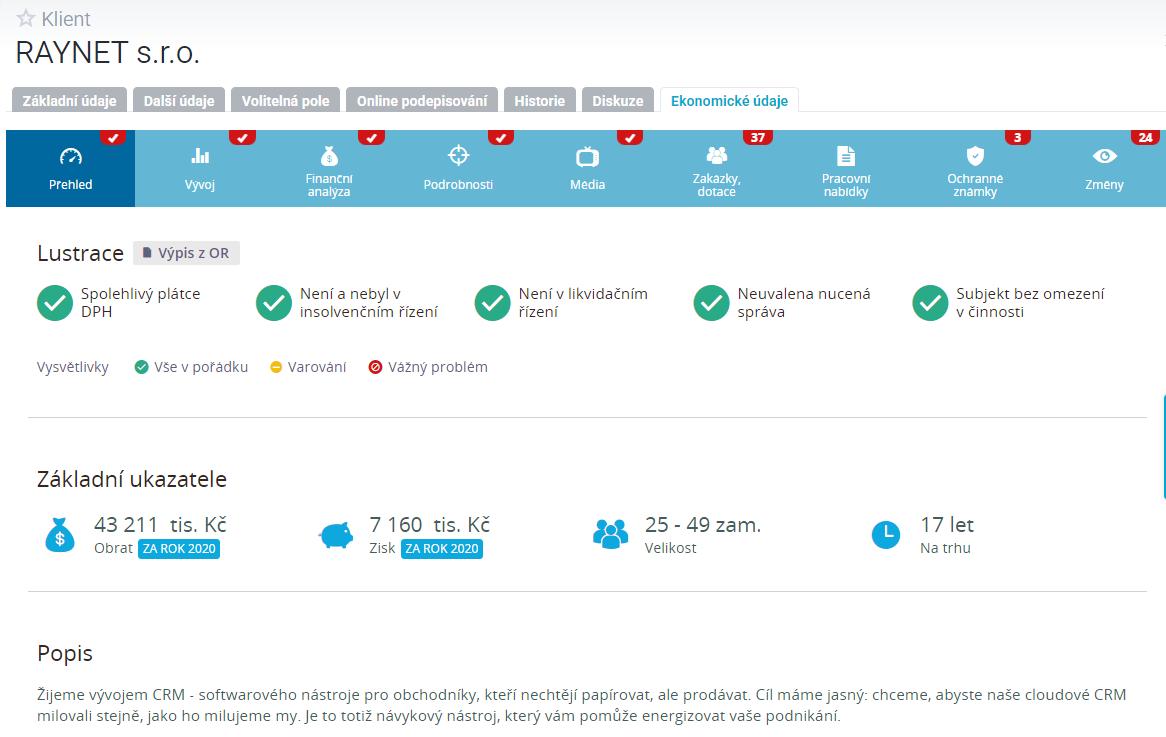Open the Diskuze tab
1166x737 pixels.
[x=618, y=100]
